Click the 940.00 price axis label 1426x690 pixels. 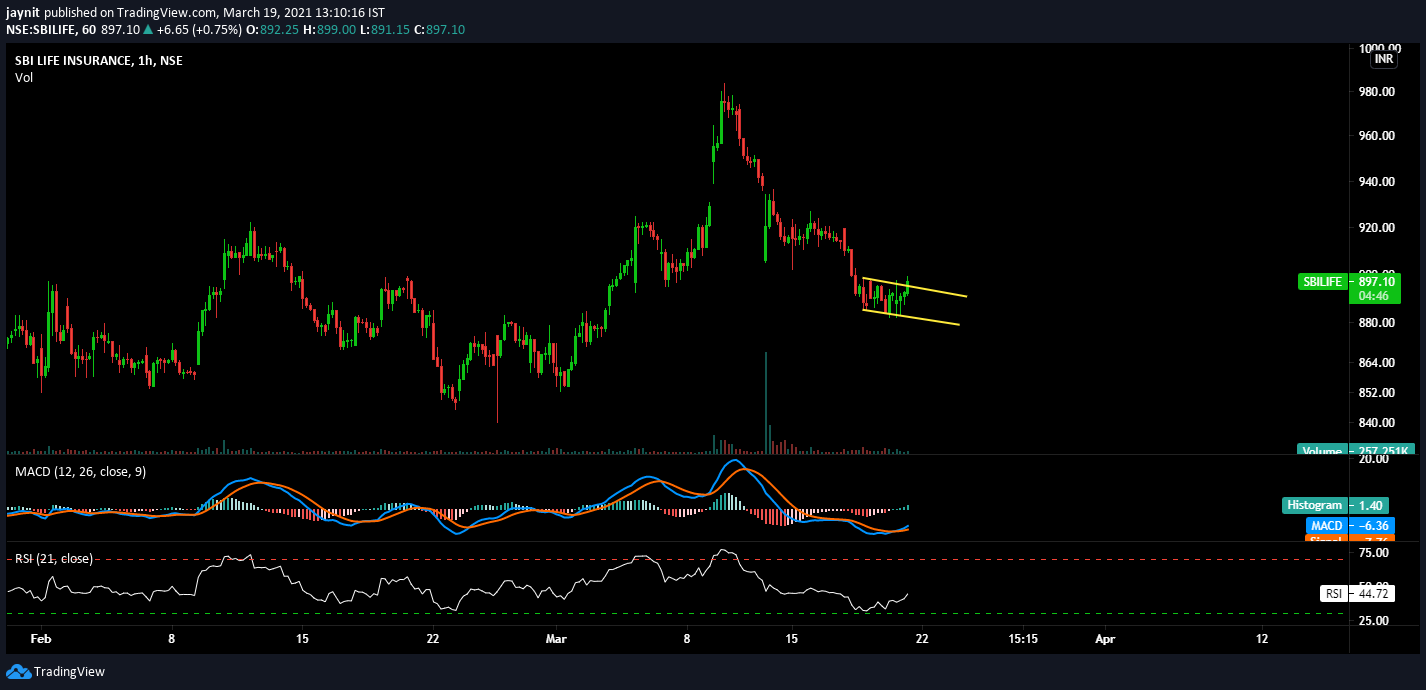pyautogui.click(x=1376, y=182)
